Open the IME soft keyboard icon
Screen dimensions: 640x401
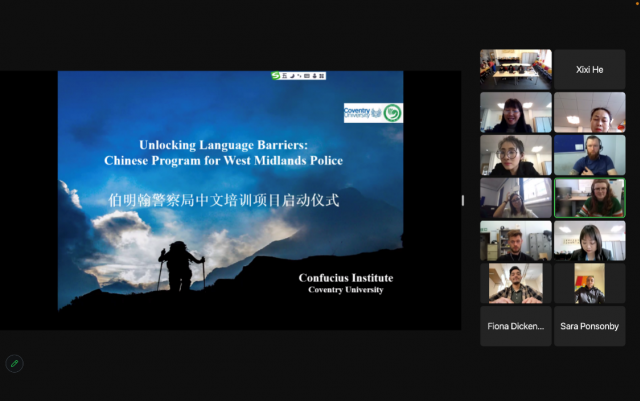pos(307,76)
